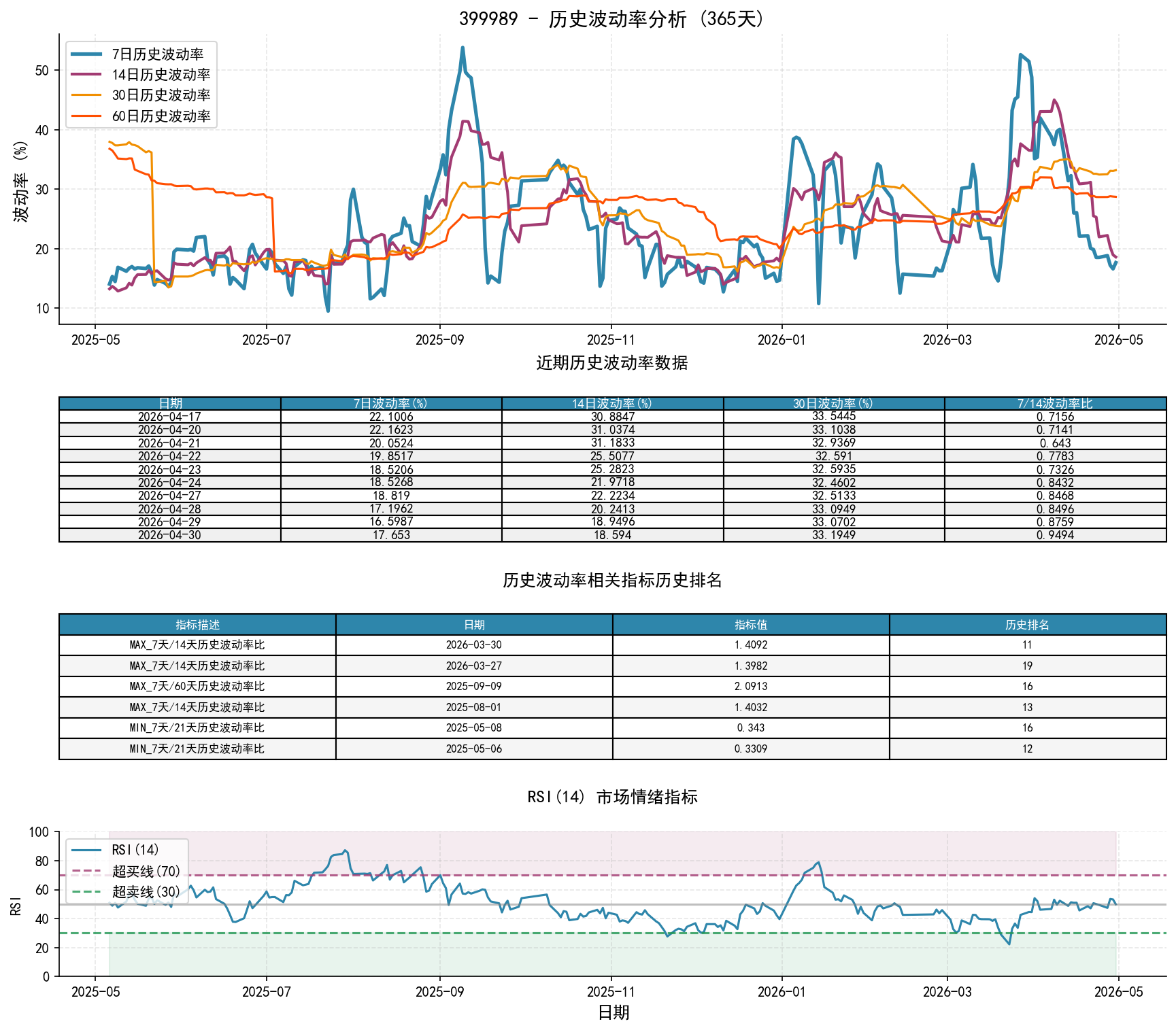Screen dimensions: 1176x1030
Task: Click the ratio value '0.9494'
Action: point(1055,535)
